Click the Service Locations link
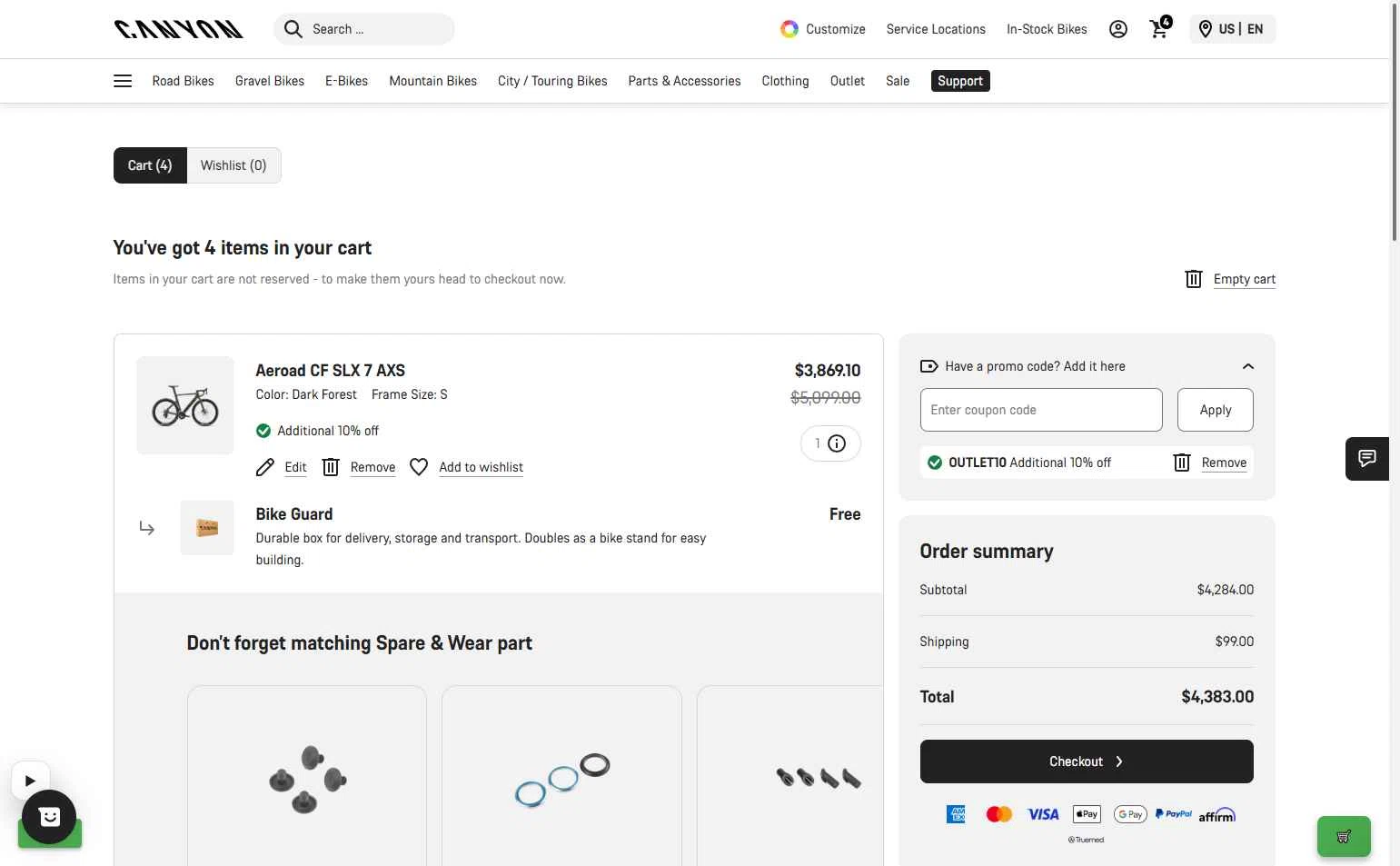 click(936, 29)
